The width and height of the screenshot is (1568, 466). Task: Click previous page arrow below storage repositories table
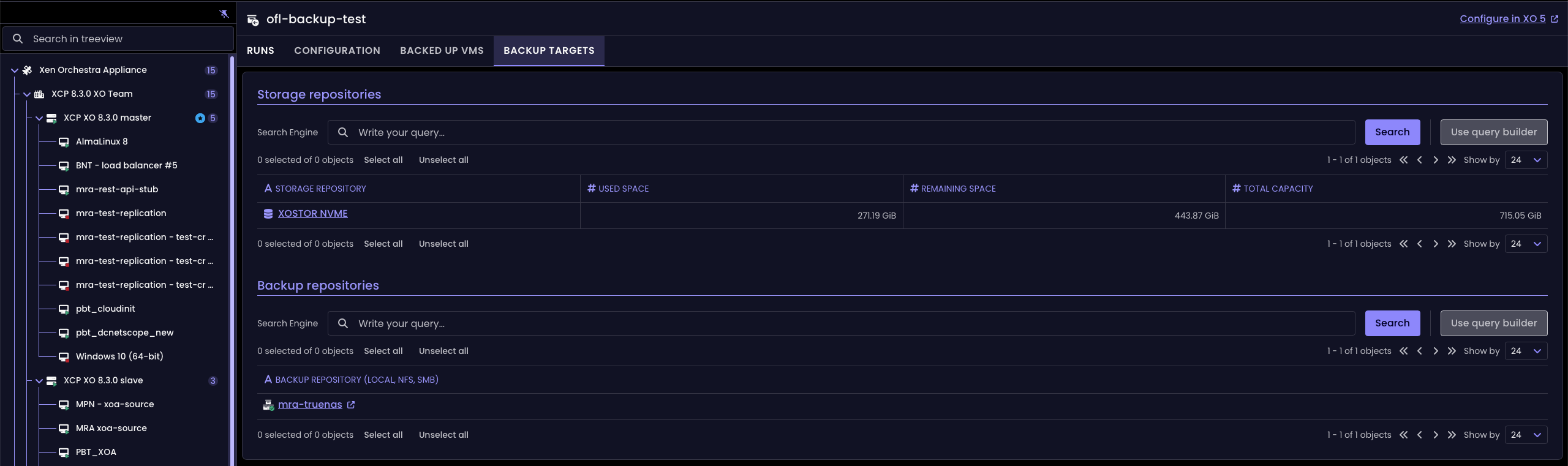tap(1419, 244)
